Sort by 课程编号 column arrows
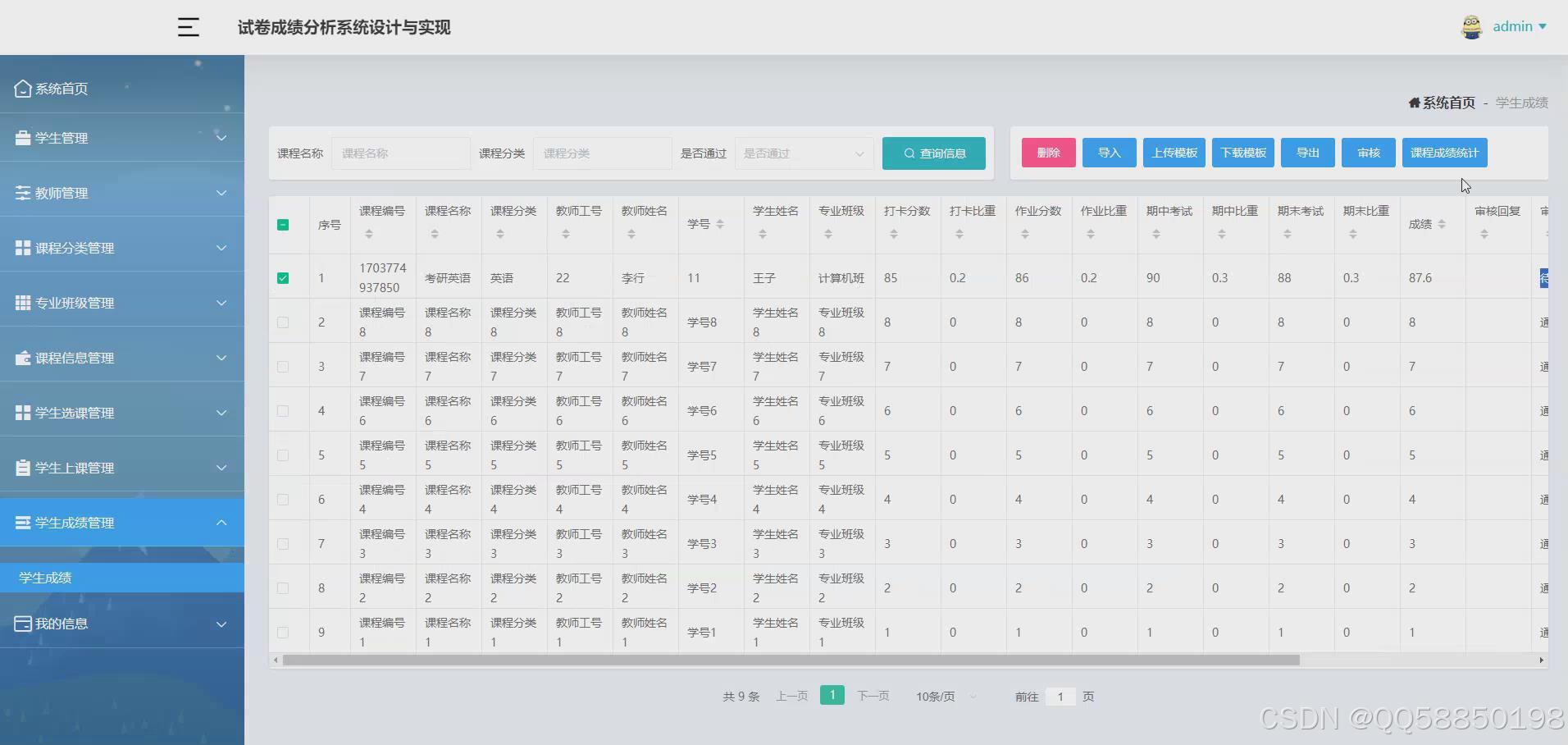Viewport: 1568px width, 745px height. [x=369, y=234]
